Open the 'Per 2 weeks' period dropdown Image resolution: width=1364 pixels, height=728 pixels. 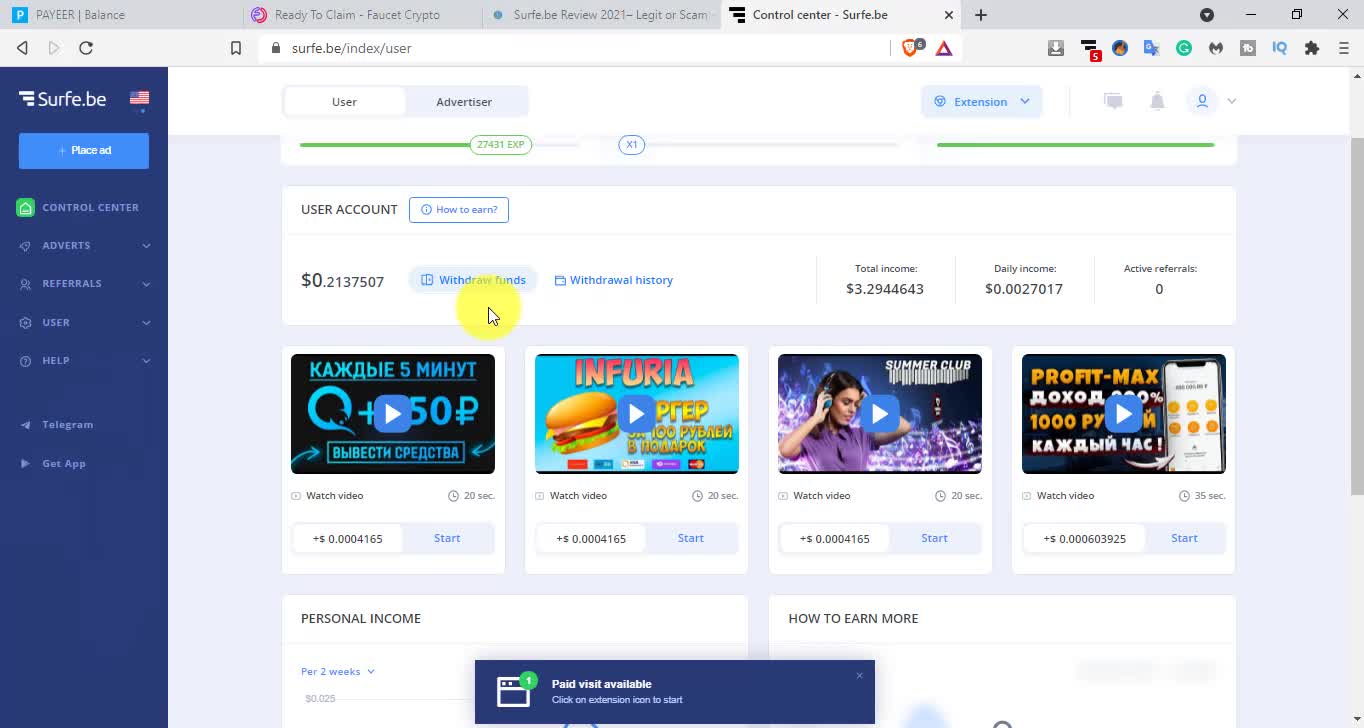(x=338, y=672)
